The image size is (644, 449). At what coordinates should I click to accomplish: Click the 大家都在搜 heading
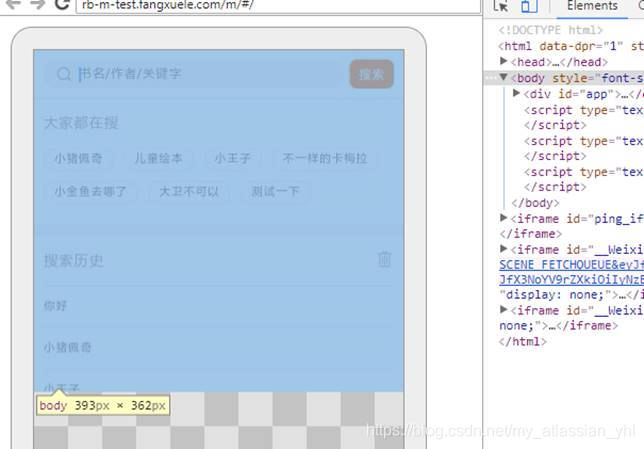[x=81, y=123]
